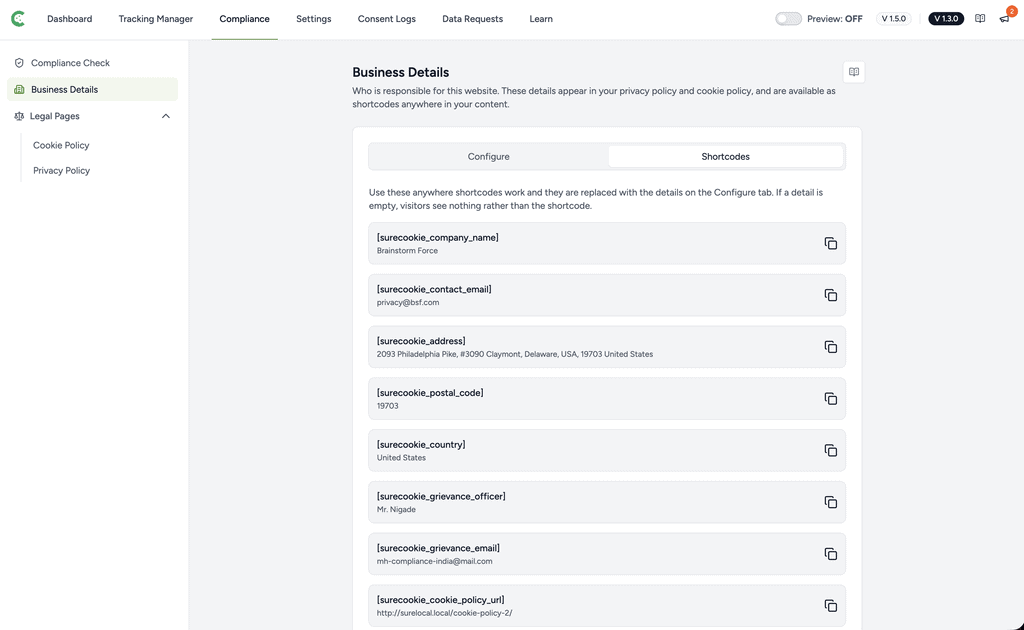The width and height of the screenshot is (1024, 630).
Task: Open Consent Logs
Action: point(387,19)
